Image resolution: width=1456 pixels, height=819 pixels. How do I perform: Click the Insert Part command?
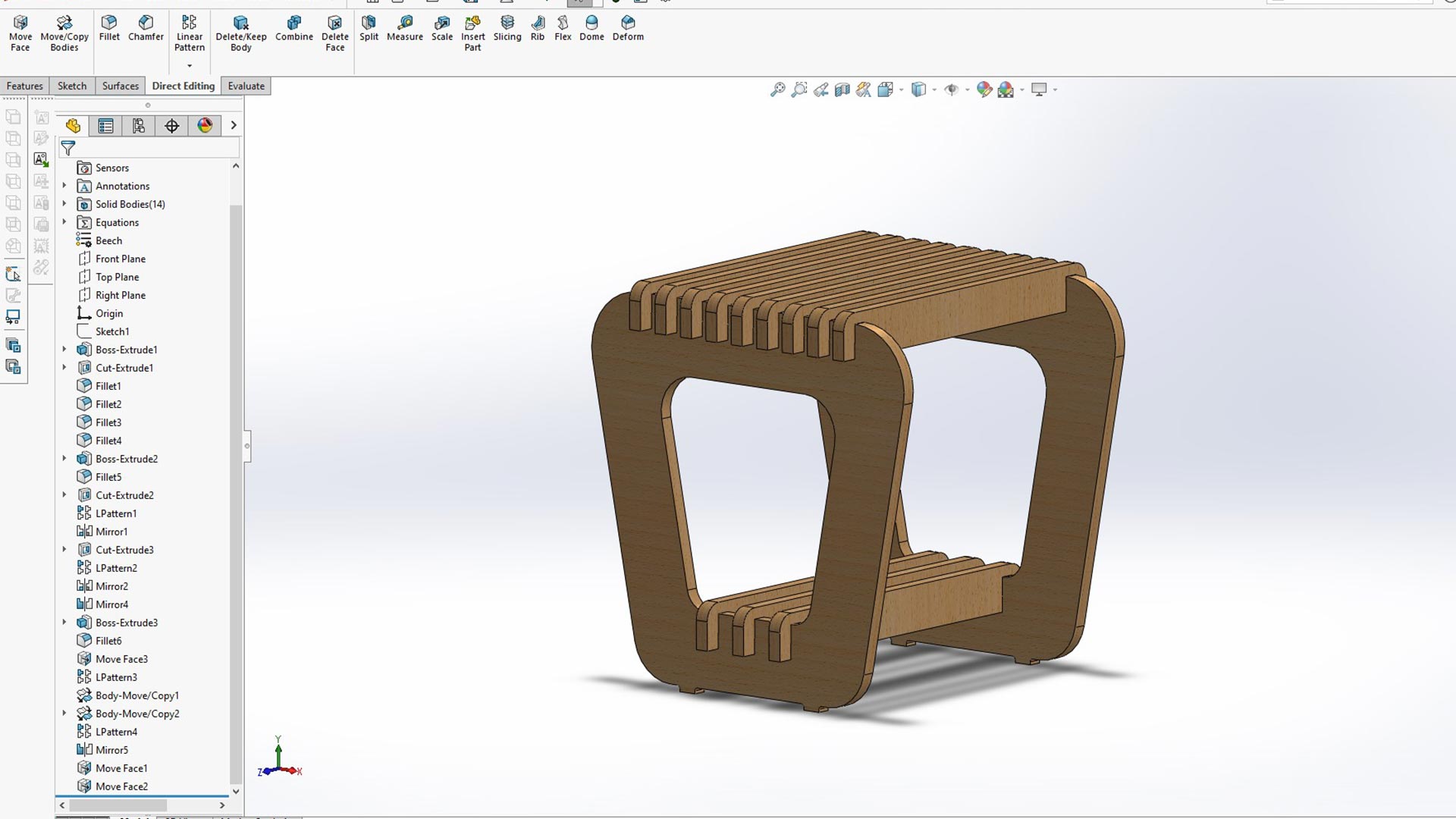tap(472, 34)
